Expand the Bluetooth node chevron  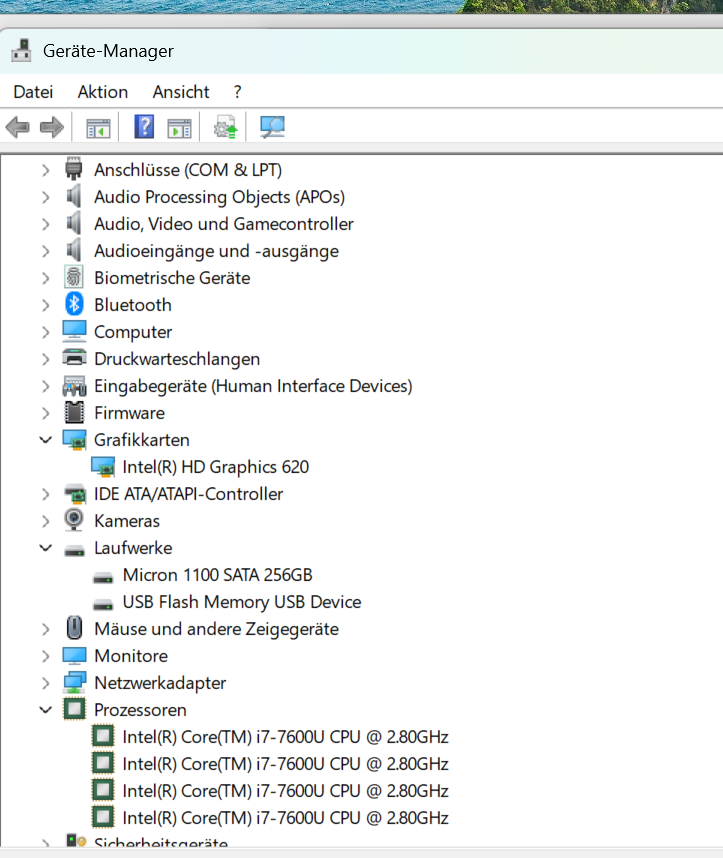pyautogui.click(x=45, y=305)
